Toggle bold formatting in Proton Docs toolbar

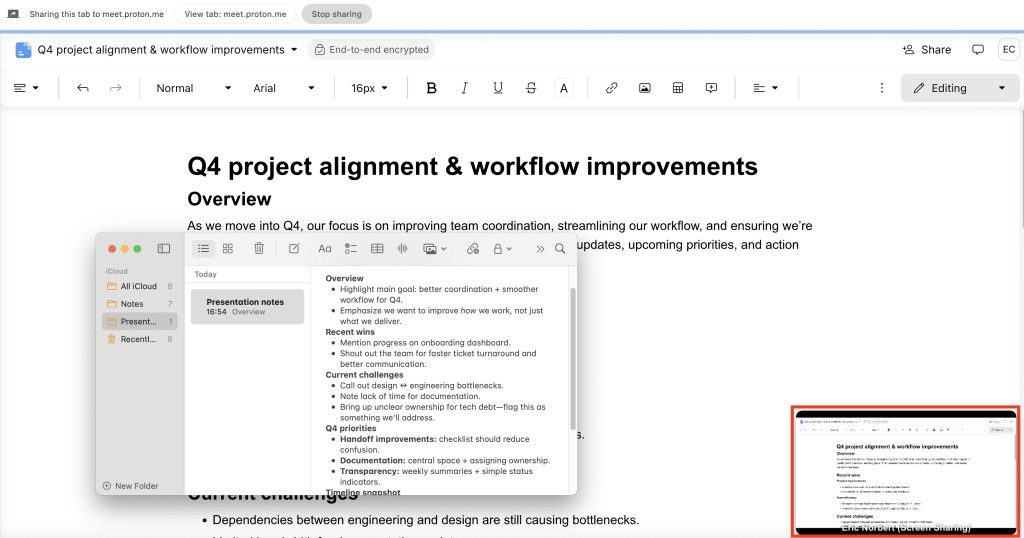pyautogui.click(x=431, y=88)
